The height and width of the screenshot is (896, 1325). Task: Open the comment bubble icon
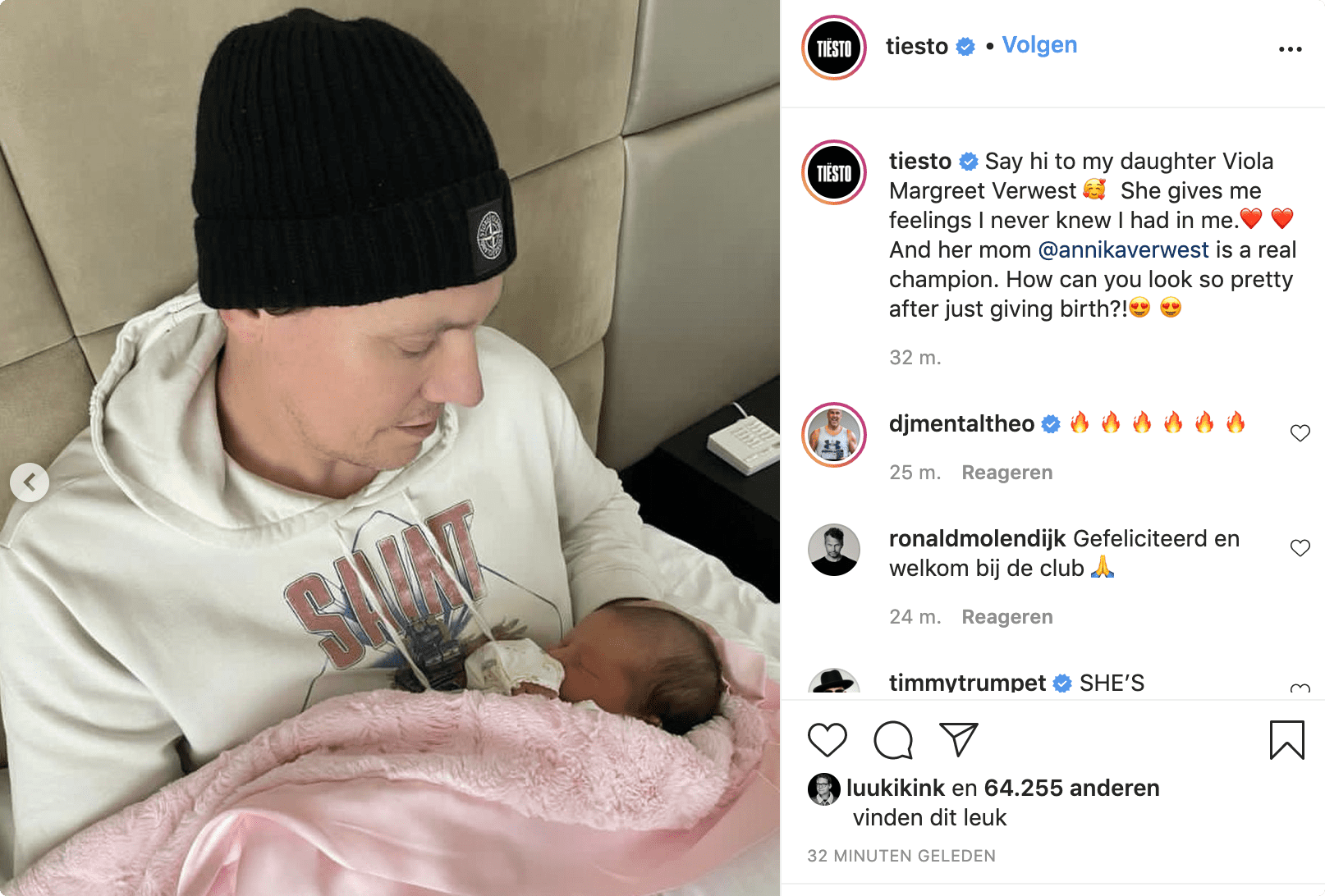893,740
